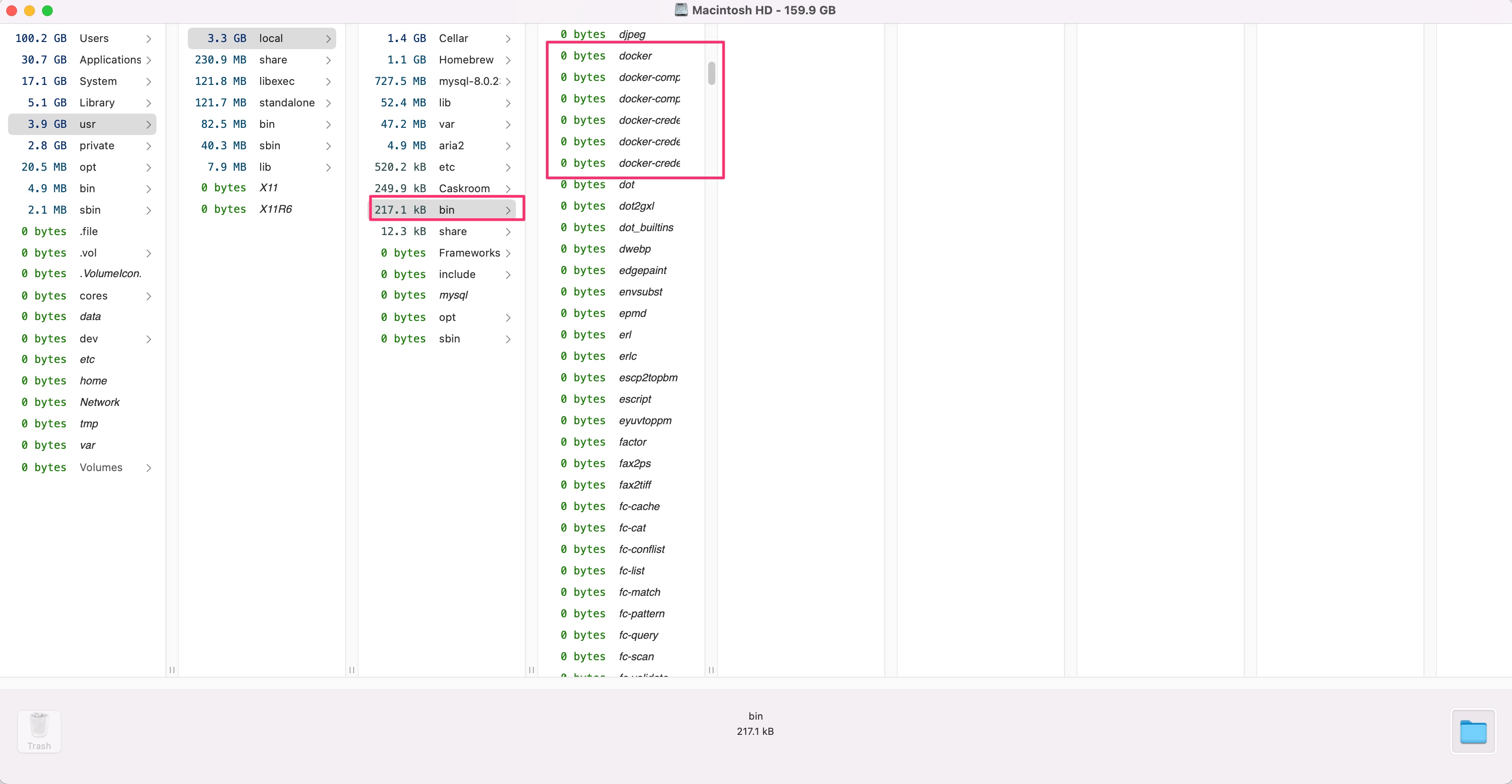Click the Macintosh HD disk icon in title
Image resolution: width=1512 pixels, height=784 pixels.
click(x=681, y=10)
